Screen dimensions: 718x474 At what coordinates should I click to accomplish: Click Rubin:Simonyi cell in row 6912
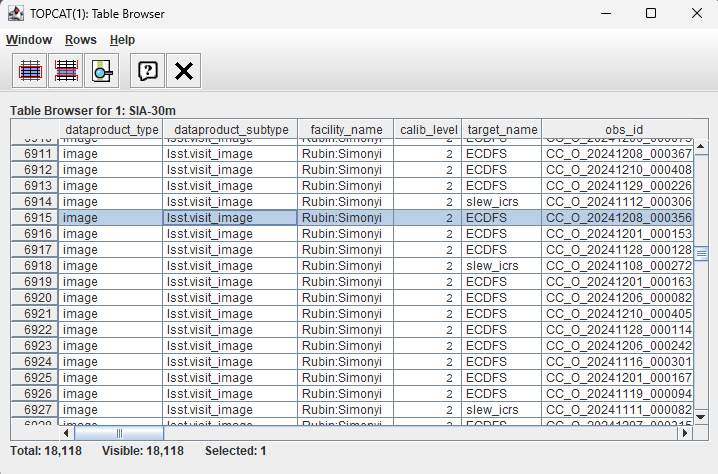click(346, 170)
